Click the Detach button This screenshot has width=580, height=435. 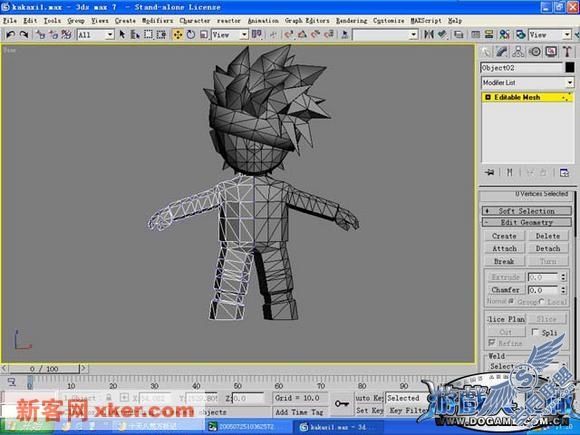(x=548, y=249)
